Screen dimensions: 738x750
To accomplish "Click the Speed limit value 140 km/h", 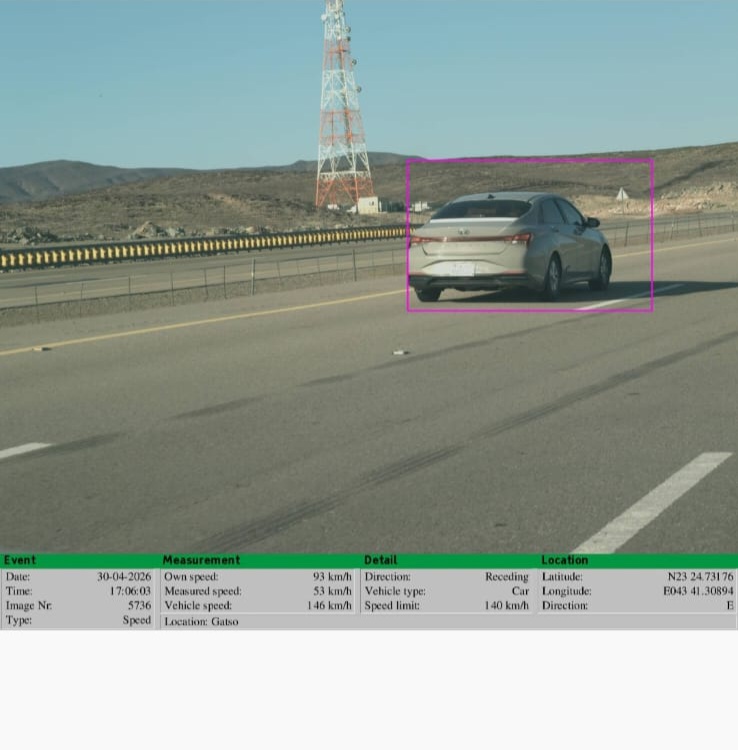I will coord(507,606).
